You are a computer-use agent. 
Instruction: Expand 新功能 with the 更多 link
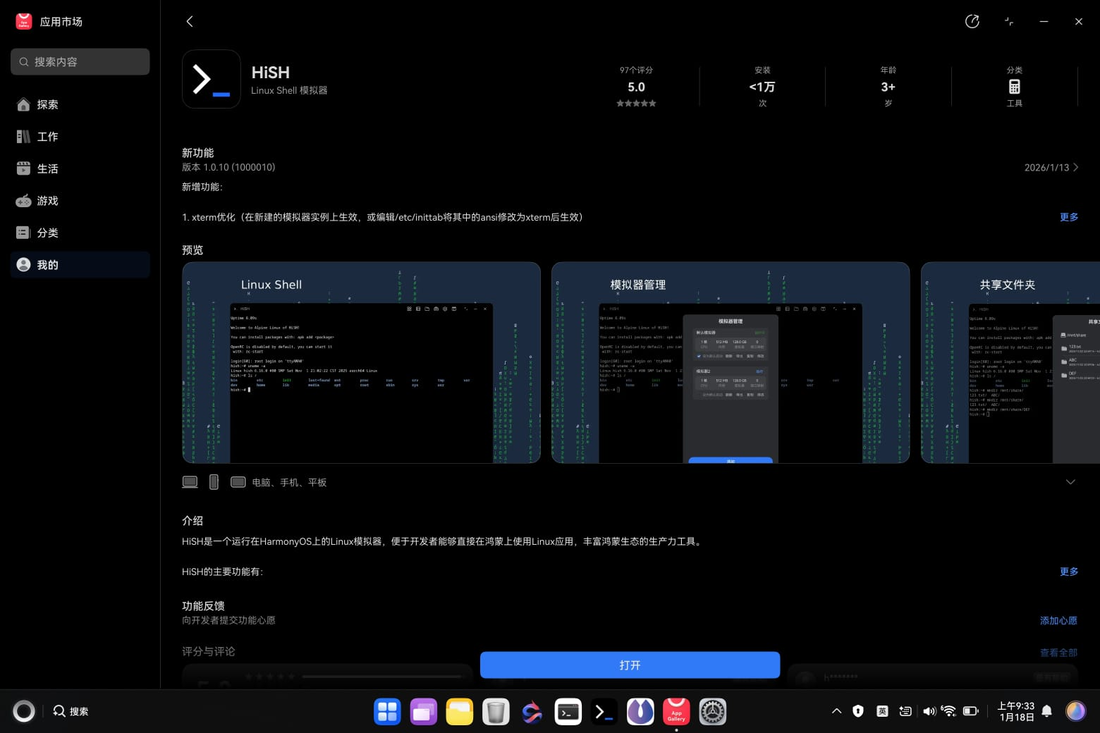1068,216
